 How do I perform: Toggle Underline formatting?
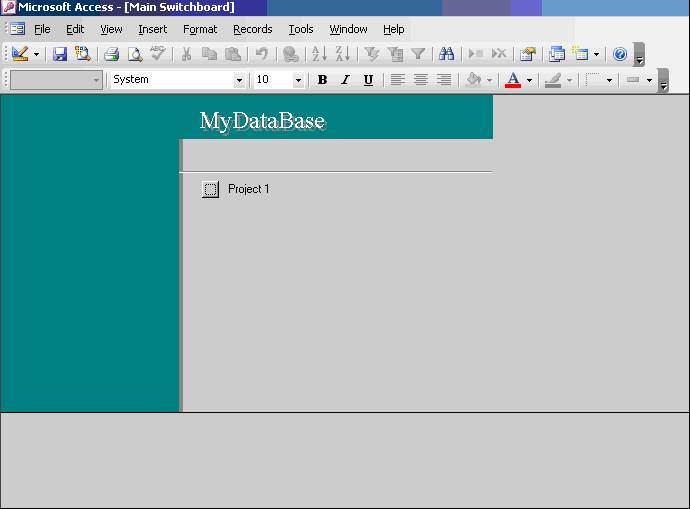368,80
